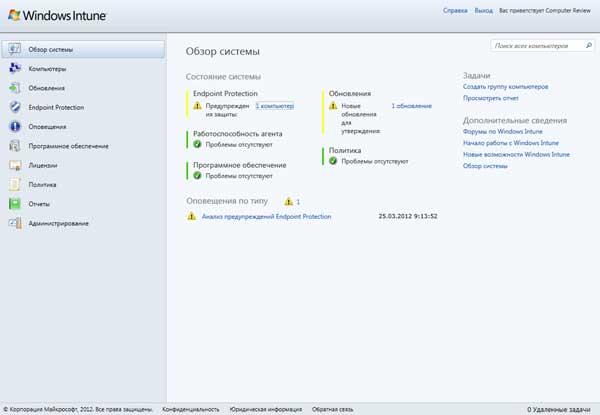Click the Работоспособность агента heading
Screen dimensions: 600x415
[x=238, y=134]
